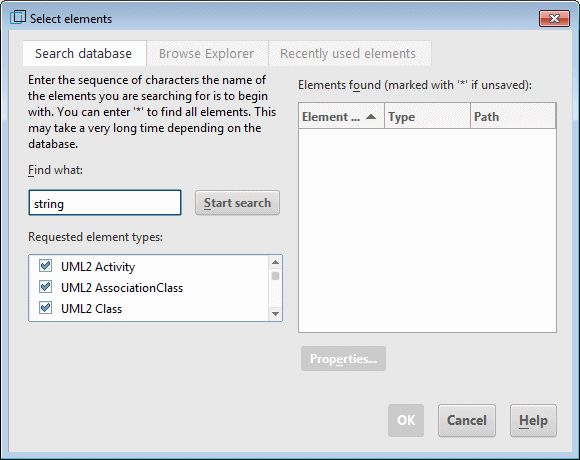The height and width of the screenshot is (460, 580).
Task: Uncheck the UML2 Activity checkbox
Action: tap(45, 266)
